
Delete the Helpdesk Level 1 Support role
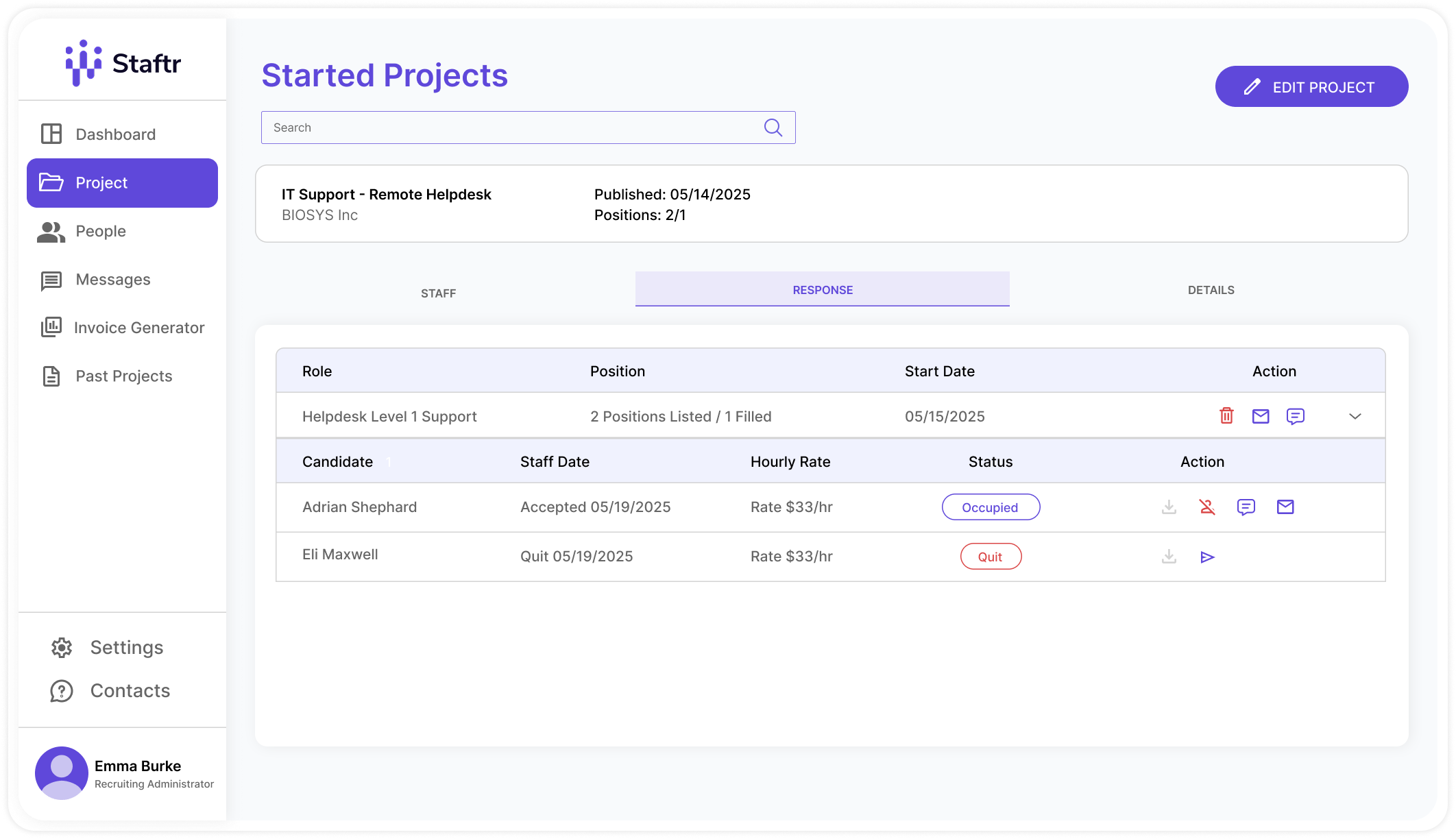point(1226,415)
